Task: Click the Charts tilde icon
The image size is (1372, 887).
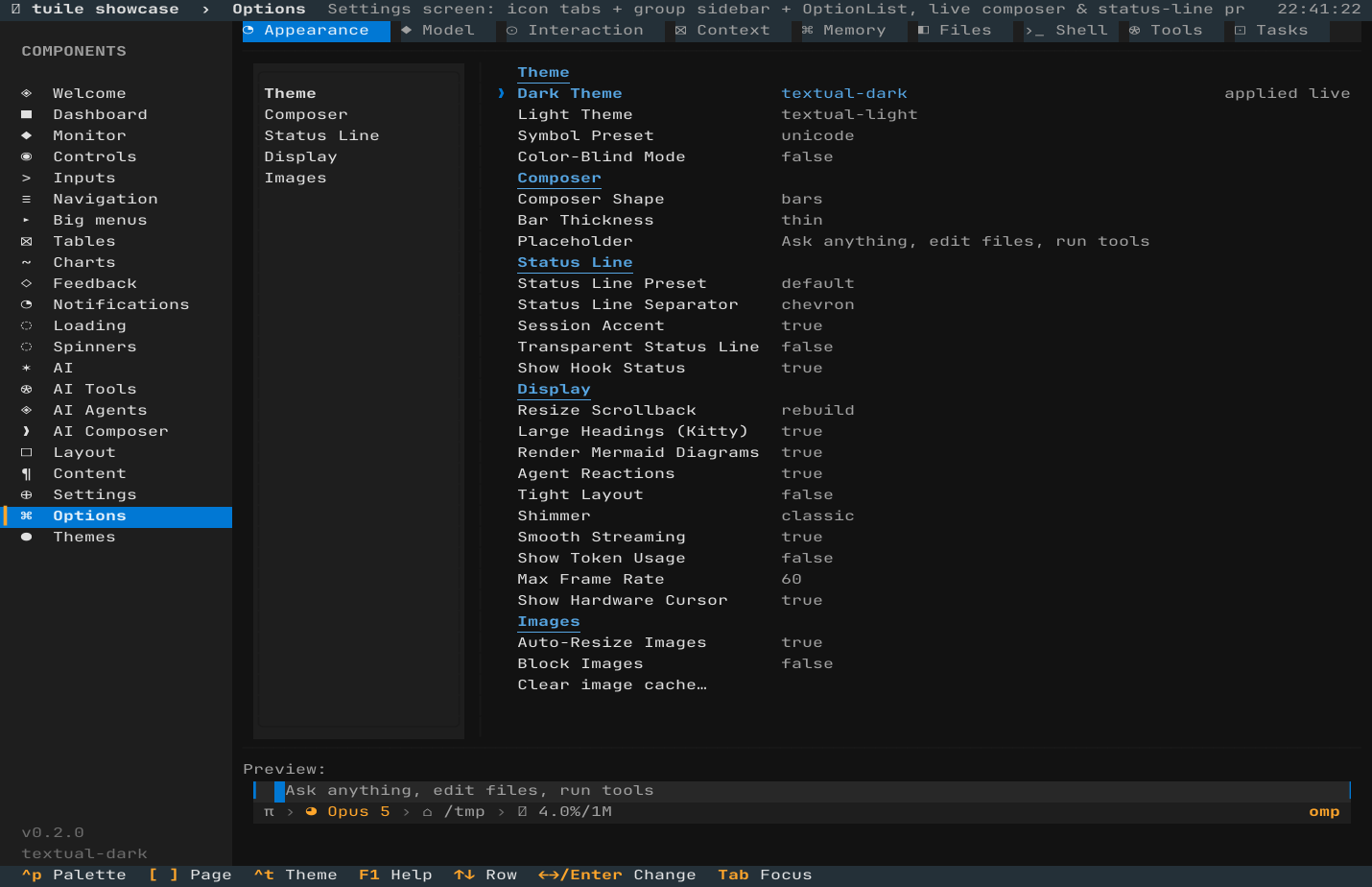Action: coord(26,262)
